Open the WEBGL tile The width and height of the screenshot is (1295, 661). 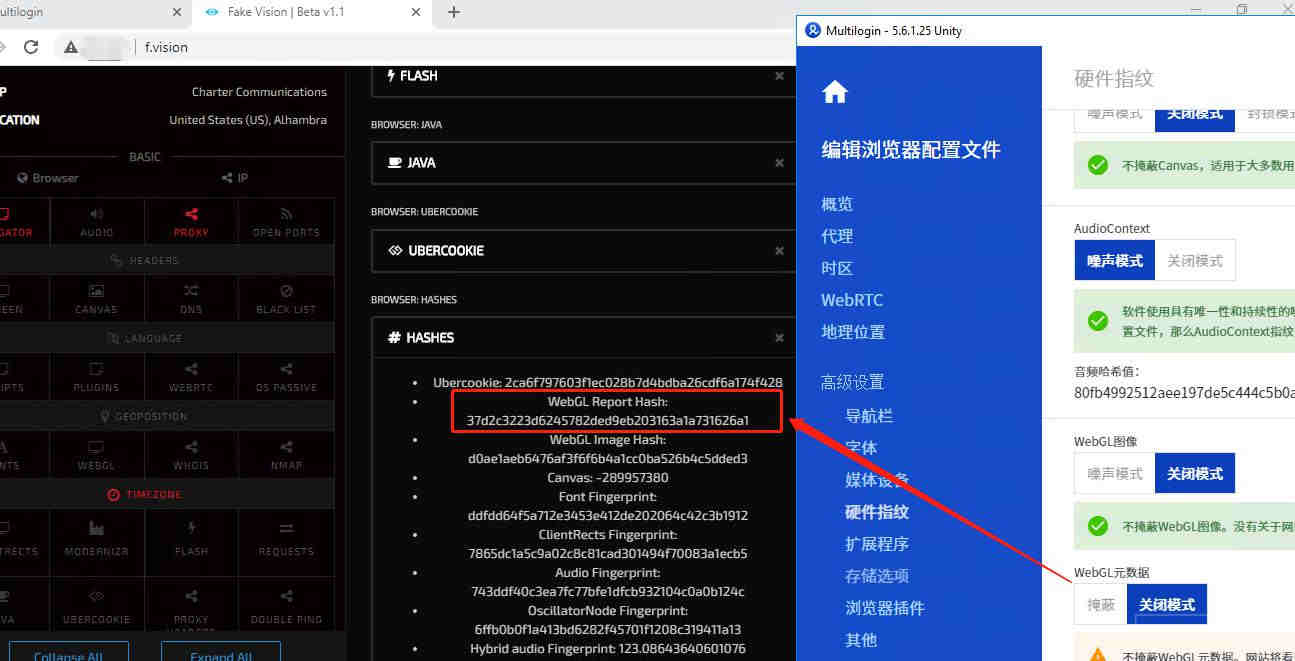click(96, 455)
